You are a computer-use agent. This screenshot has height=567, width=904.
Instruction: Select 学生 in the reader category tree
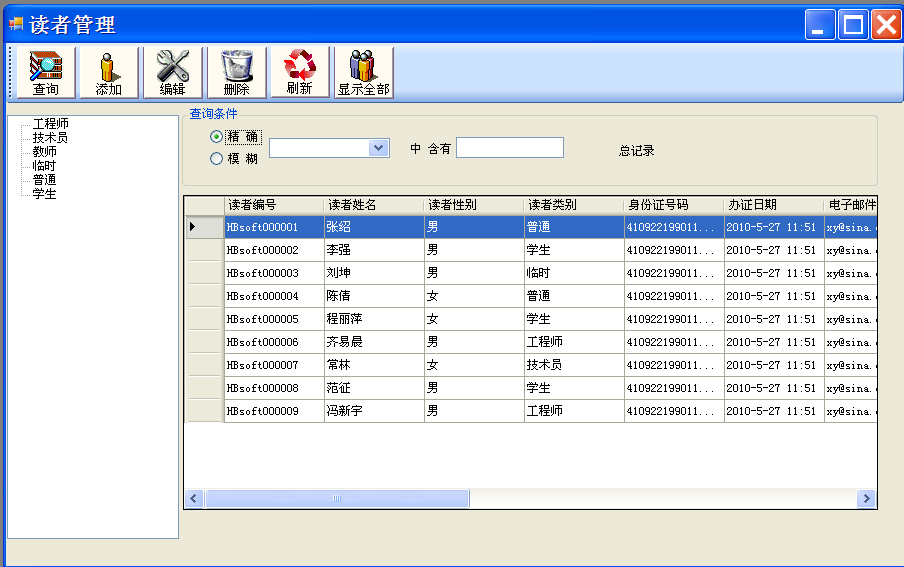tap(44, 194)
